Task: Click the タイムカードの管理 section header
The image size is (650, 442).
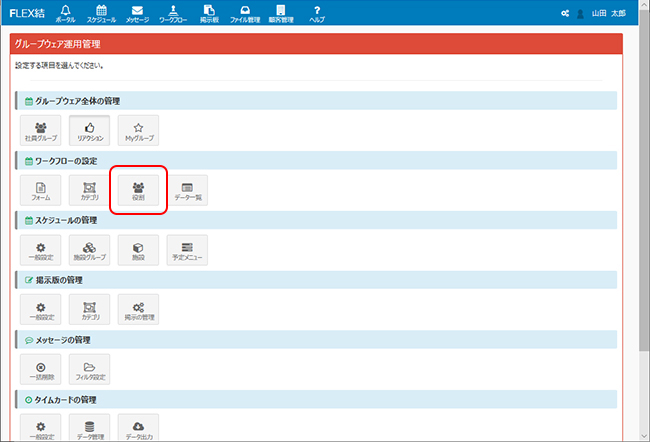Action: (x=316, y=399)
